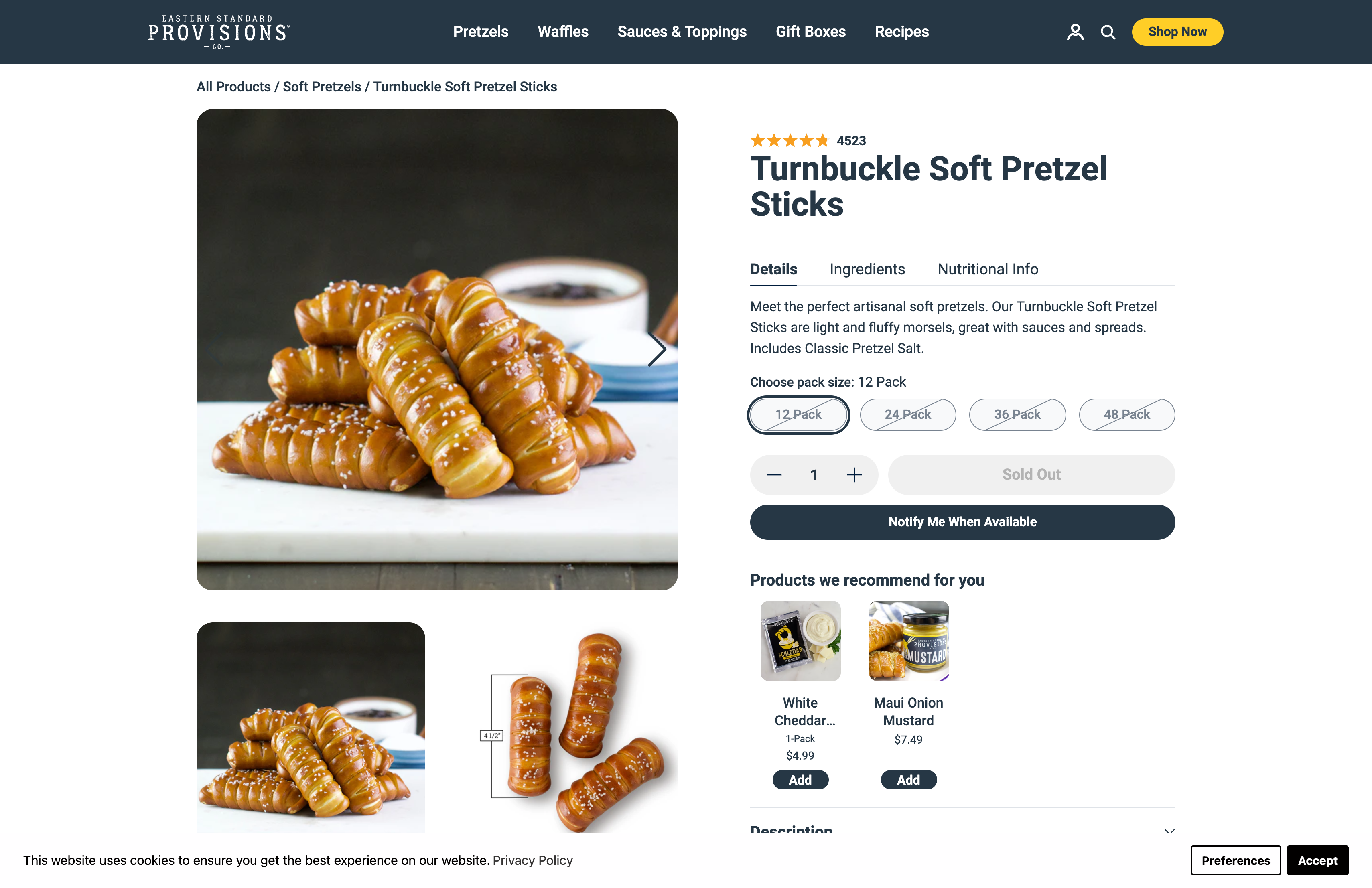
Task: Decrease quantity with the minus icon
Action: pos(773,474)
